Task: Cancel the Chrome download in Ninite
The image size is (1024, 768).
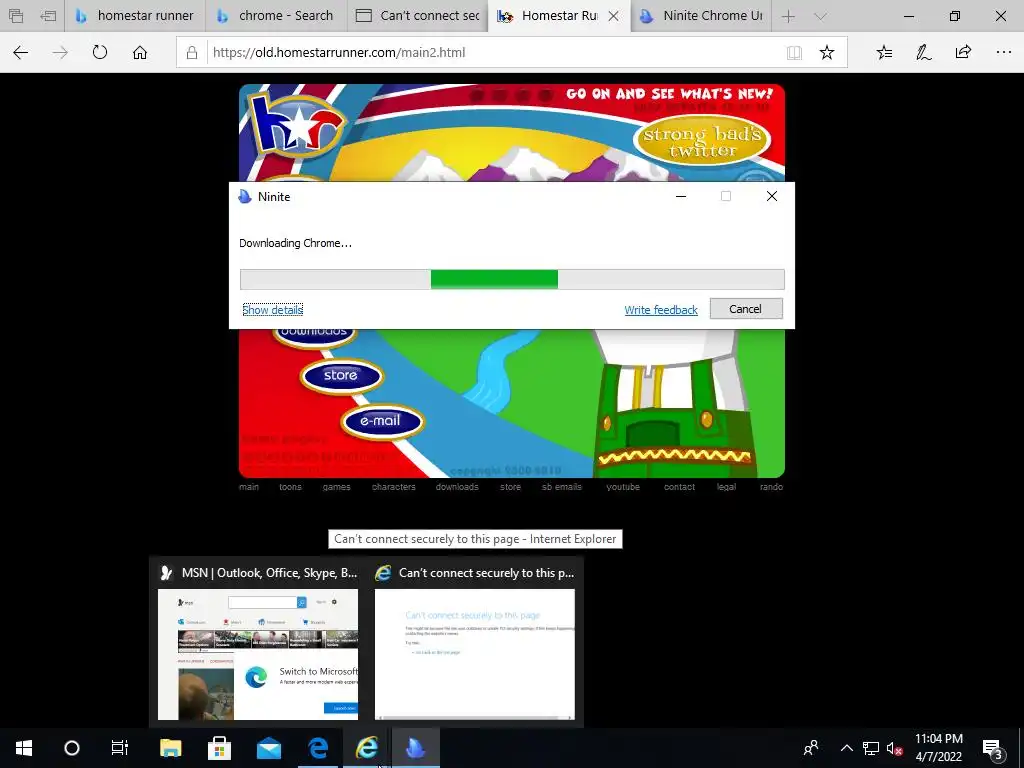Action: pyautogui.click(x=746, y=309)
